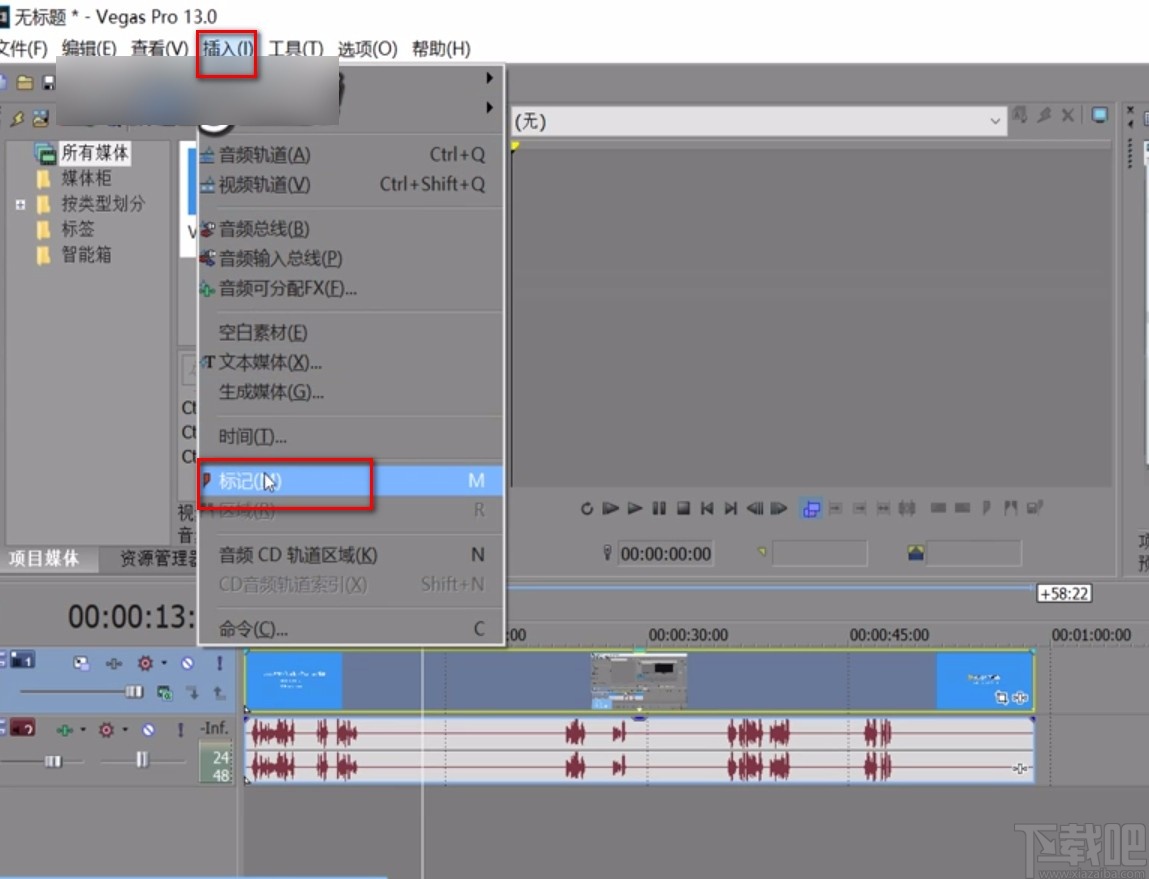Click the field beside the blue-yellow length icon
Screen dimensions: 1149x879
point(974,554)
